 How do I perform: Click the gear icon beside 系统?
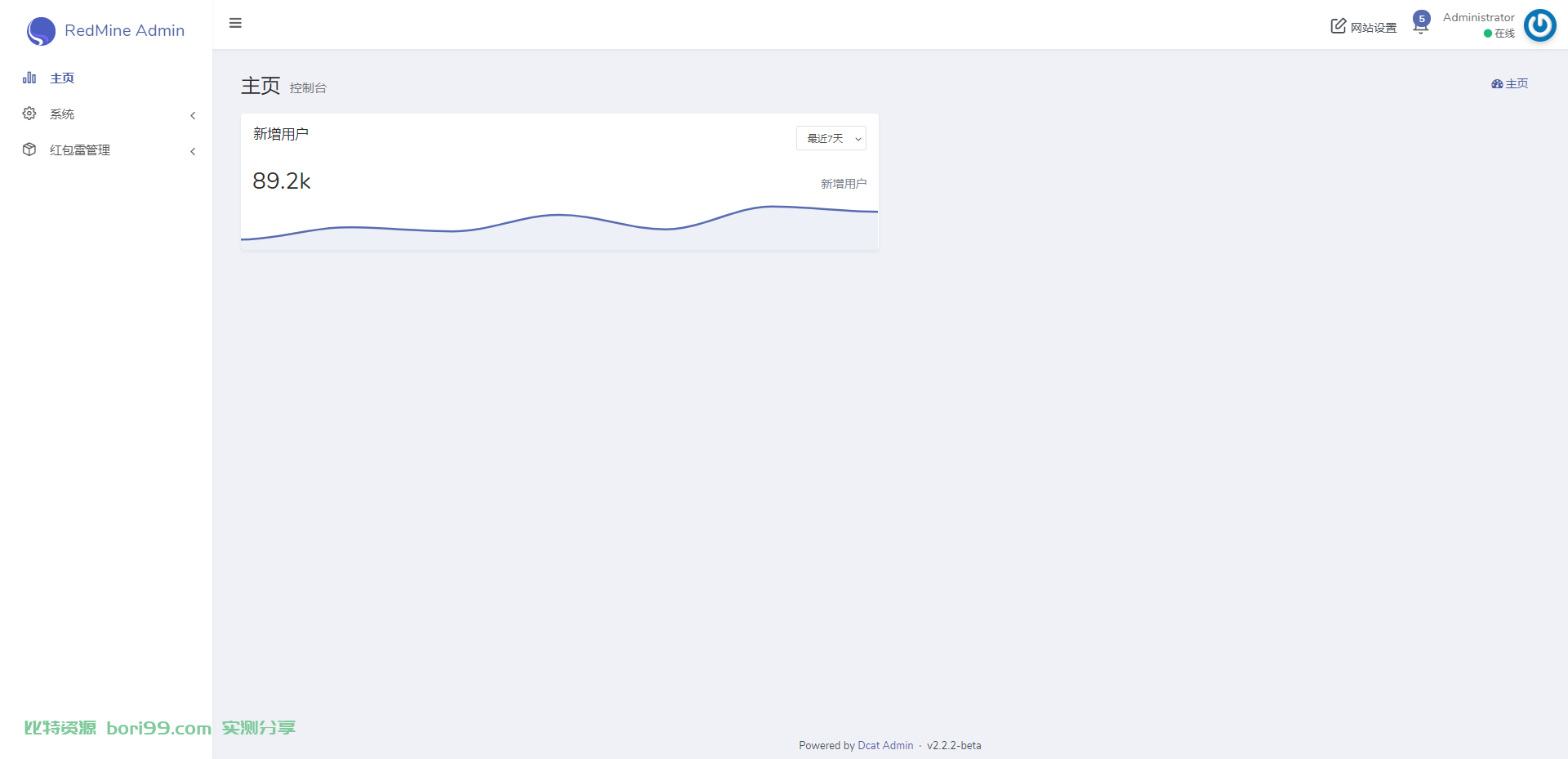29,114
